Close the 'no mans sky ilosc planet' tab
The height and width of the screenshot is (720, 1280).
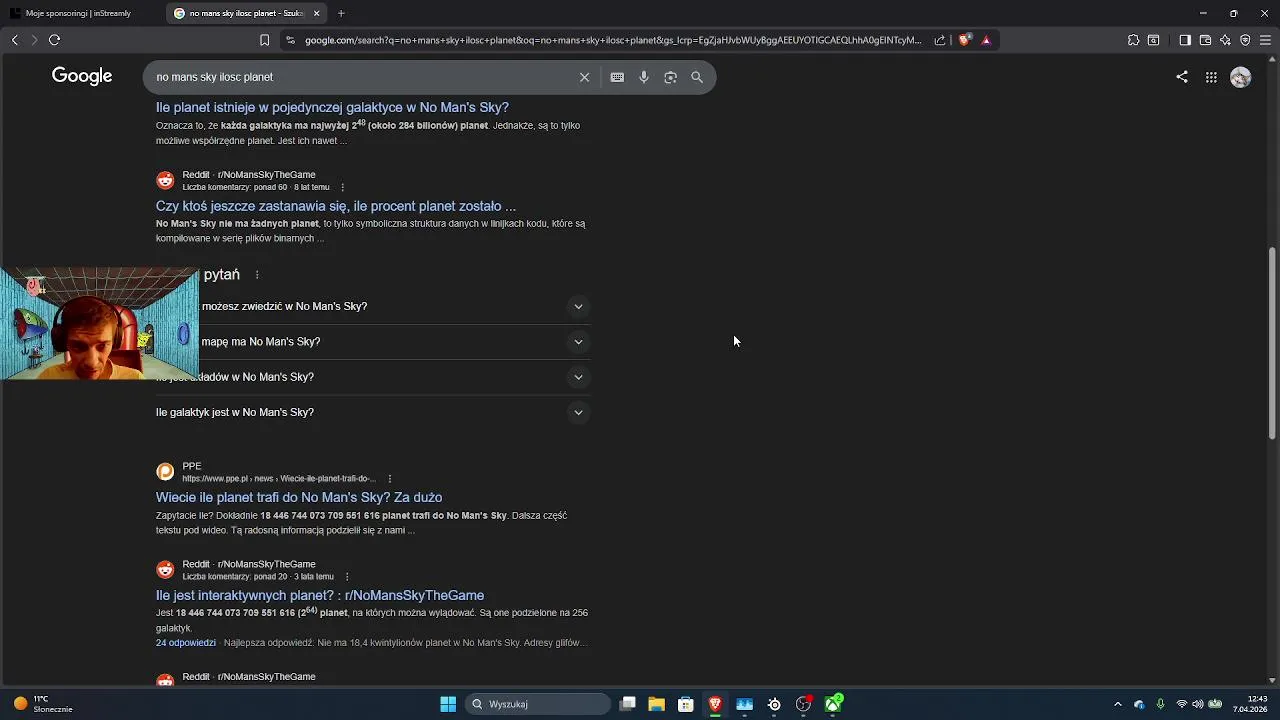317,13
